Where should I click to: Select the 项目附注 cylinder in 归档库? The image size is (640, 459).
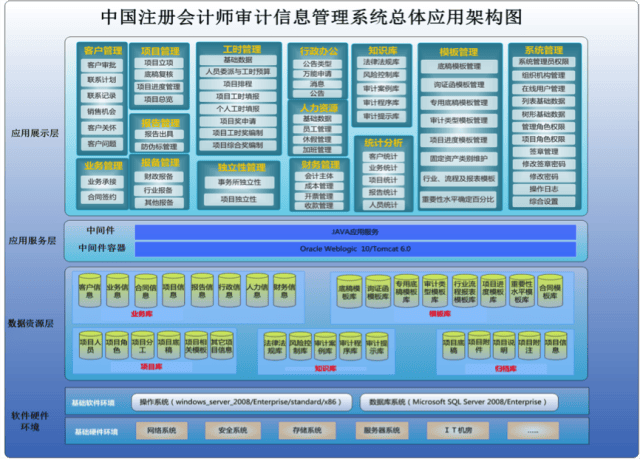click(529, 346)
